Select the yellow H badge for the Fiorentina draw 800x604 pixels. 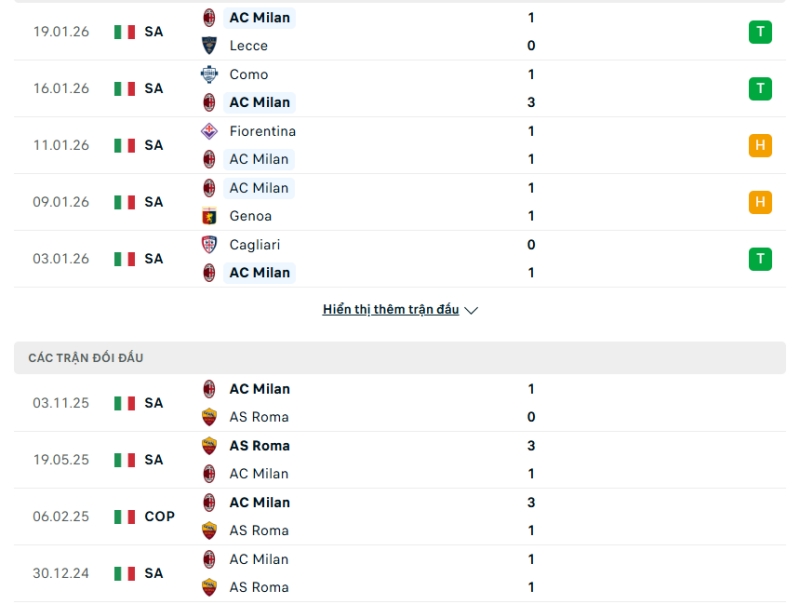[760, 145]
